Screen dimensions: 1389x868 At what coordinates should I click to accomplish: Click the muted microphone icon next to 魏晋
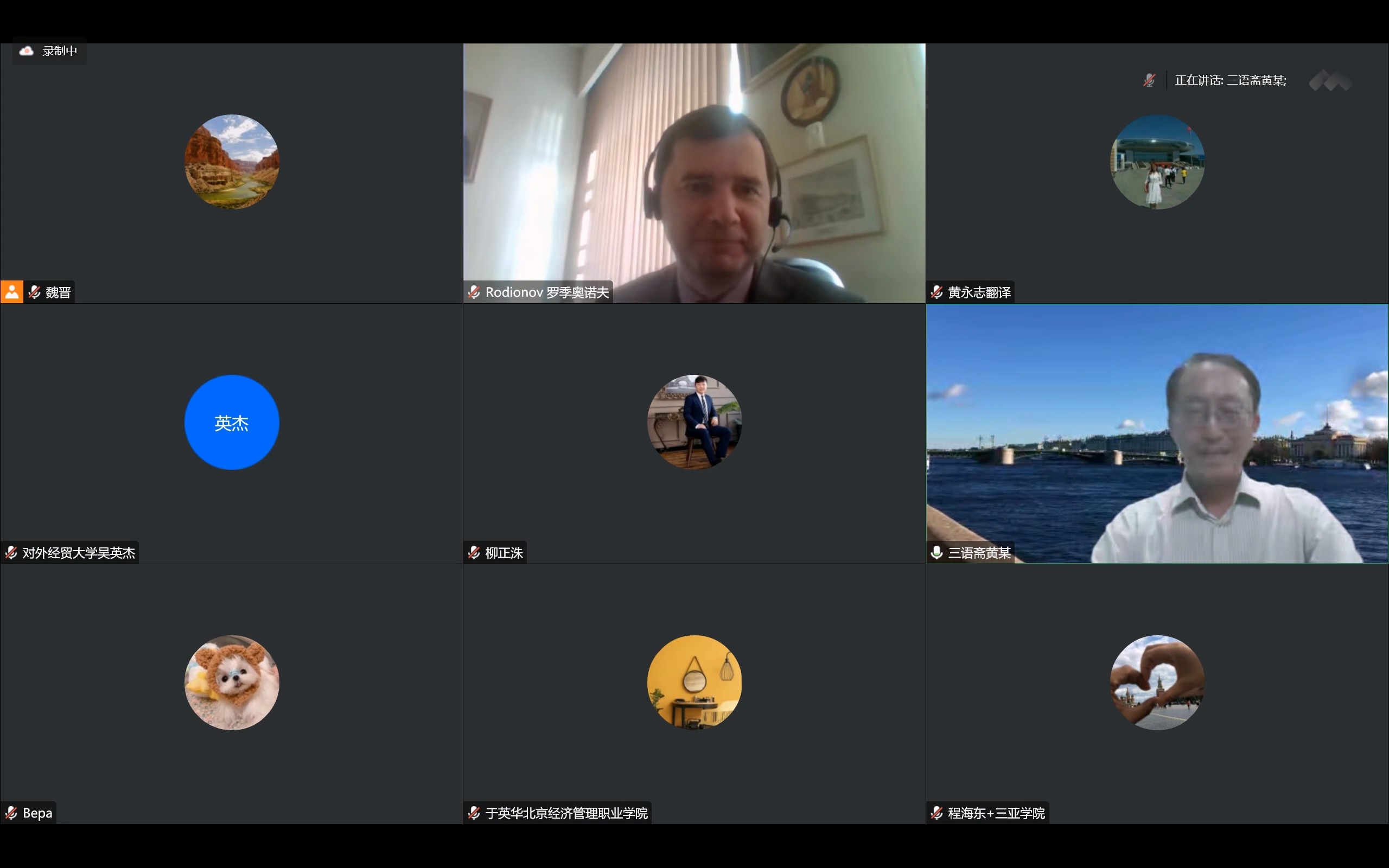[x=34, y=292]
